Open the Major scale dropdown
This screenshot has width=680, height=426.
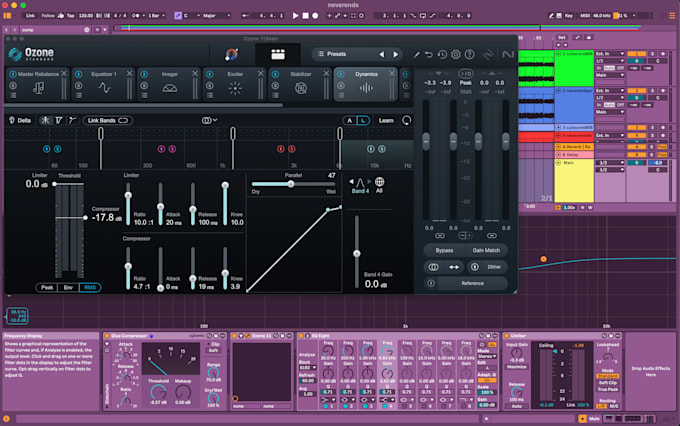(x=217, y=16)
